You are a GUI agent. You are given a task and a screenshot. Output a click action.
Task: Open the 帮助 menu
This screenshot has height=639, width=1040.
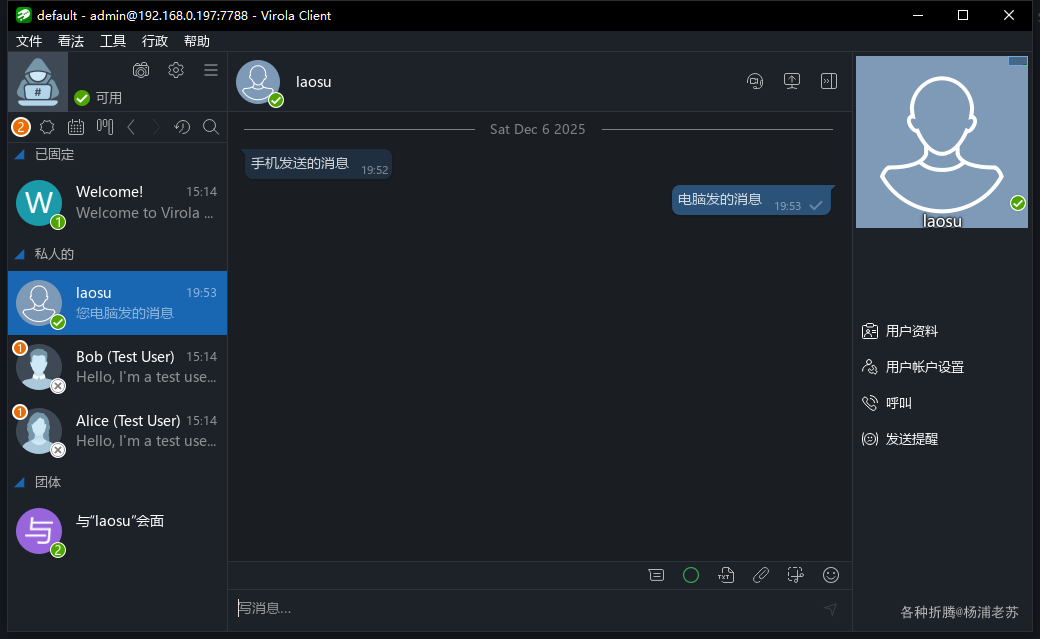point(197,41)
